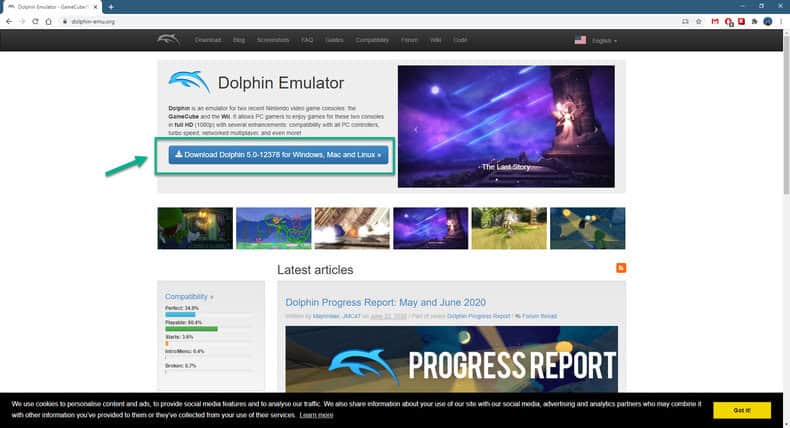Screen dimensions: 790x428
Task: Bookmark this page with star icon
Action: [x=698, y=21]
